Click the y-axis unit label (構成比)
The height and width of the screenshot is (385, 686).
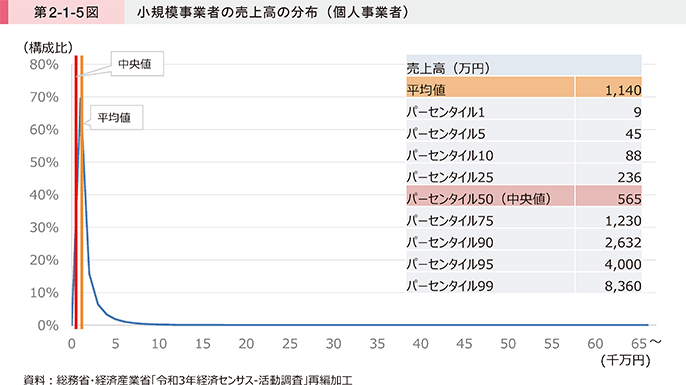[48, 48]
